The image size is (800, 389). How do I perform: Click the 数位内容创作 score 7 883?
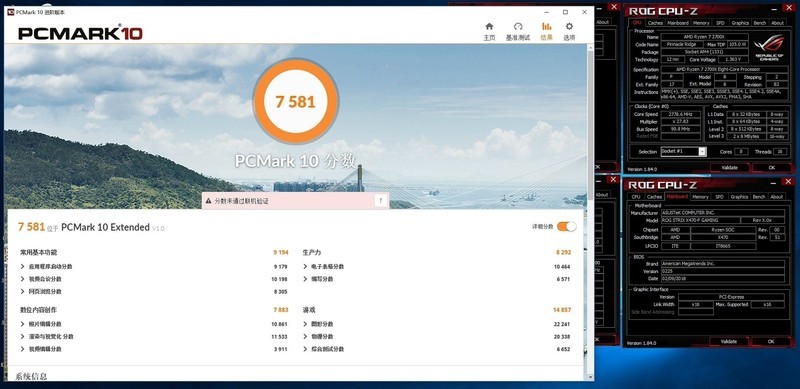point(281,310)
